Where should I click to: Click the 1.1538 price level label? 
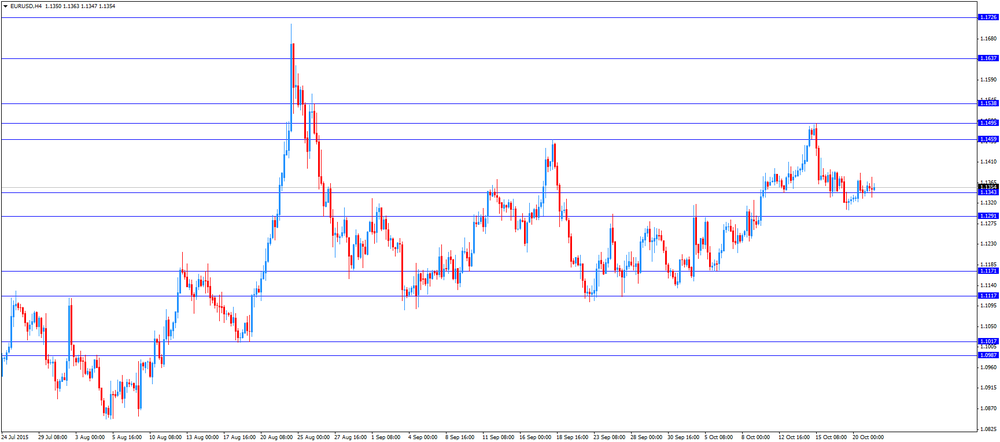[987, 103]
